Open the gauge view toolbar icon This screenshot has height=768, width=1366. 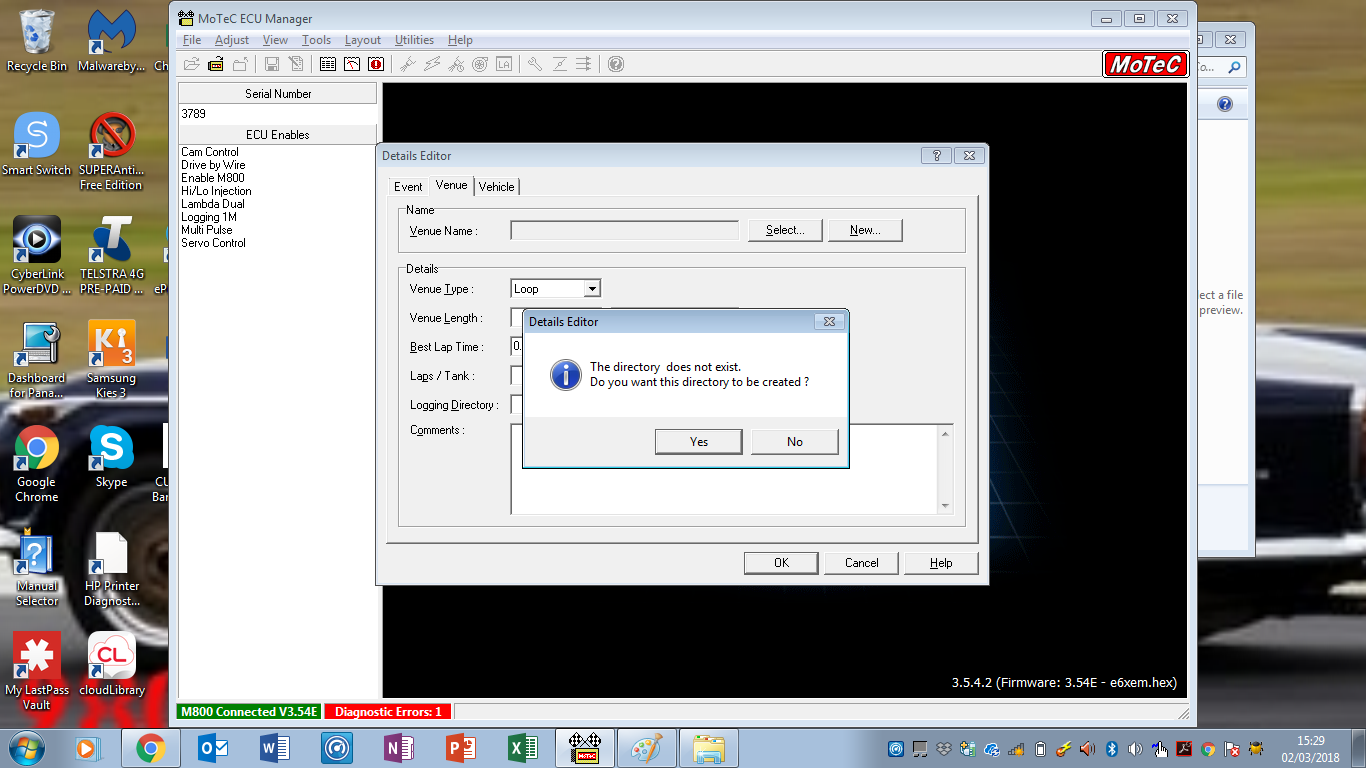click(x=352, y=64)
